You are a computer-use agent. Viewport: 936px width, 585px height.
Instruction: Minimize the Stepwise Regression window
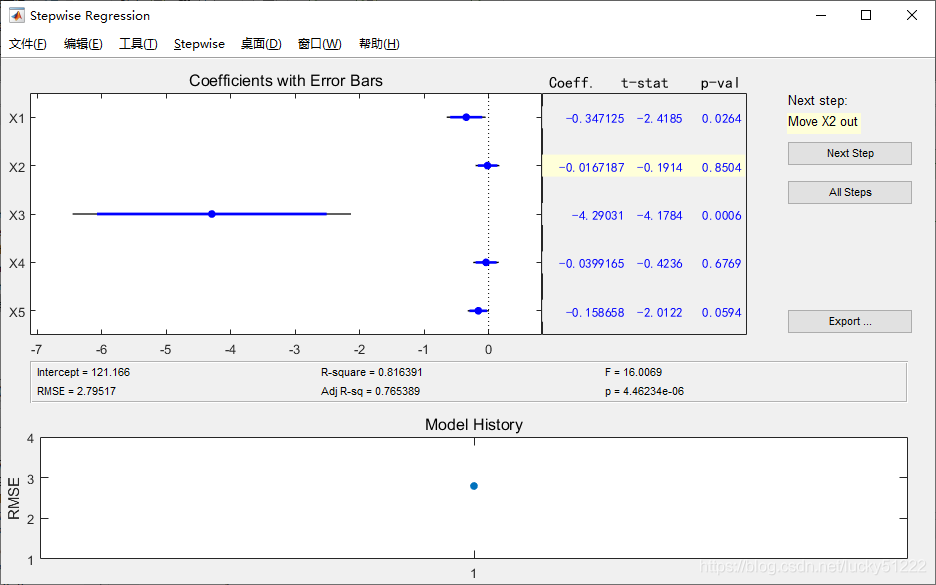pos(821,16)
